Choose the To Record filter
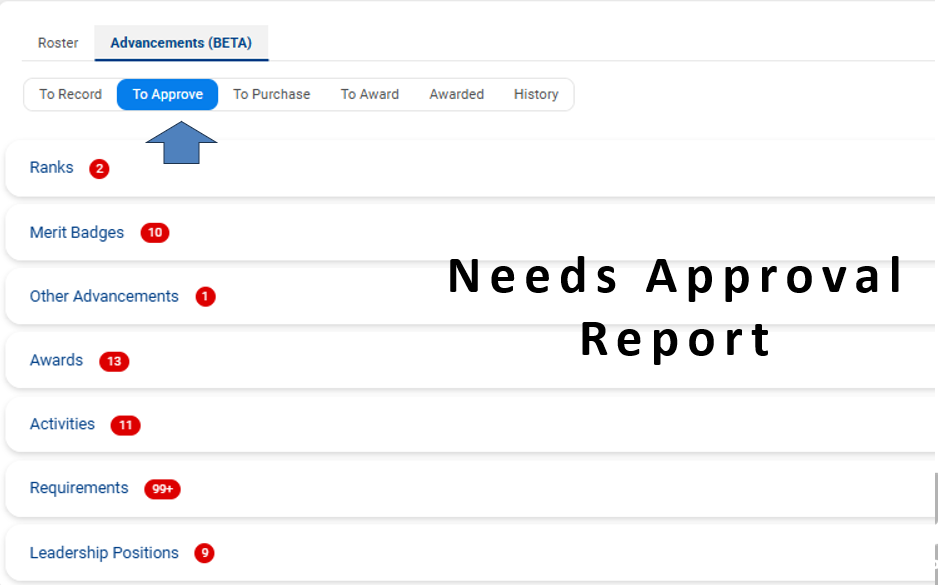938x585 pixels. coord(70,94)
